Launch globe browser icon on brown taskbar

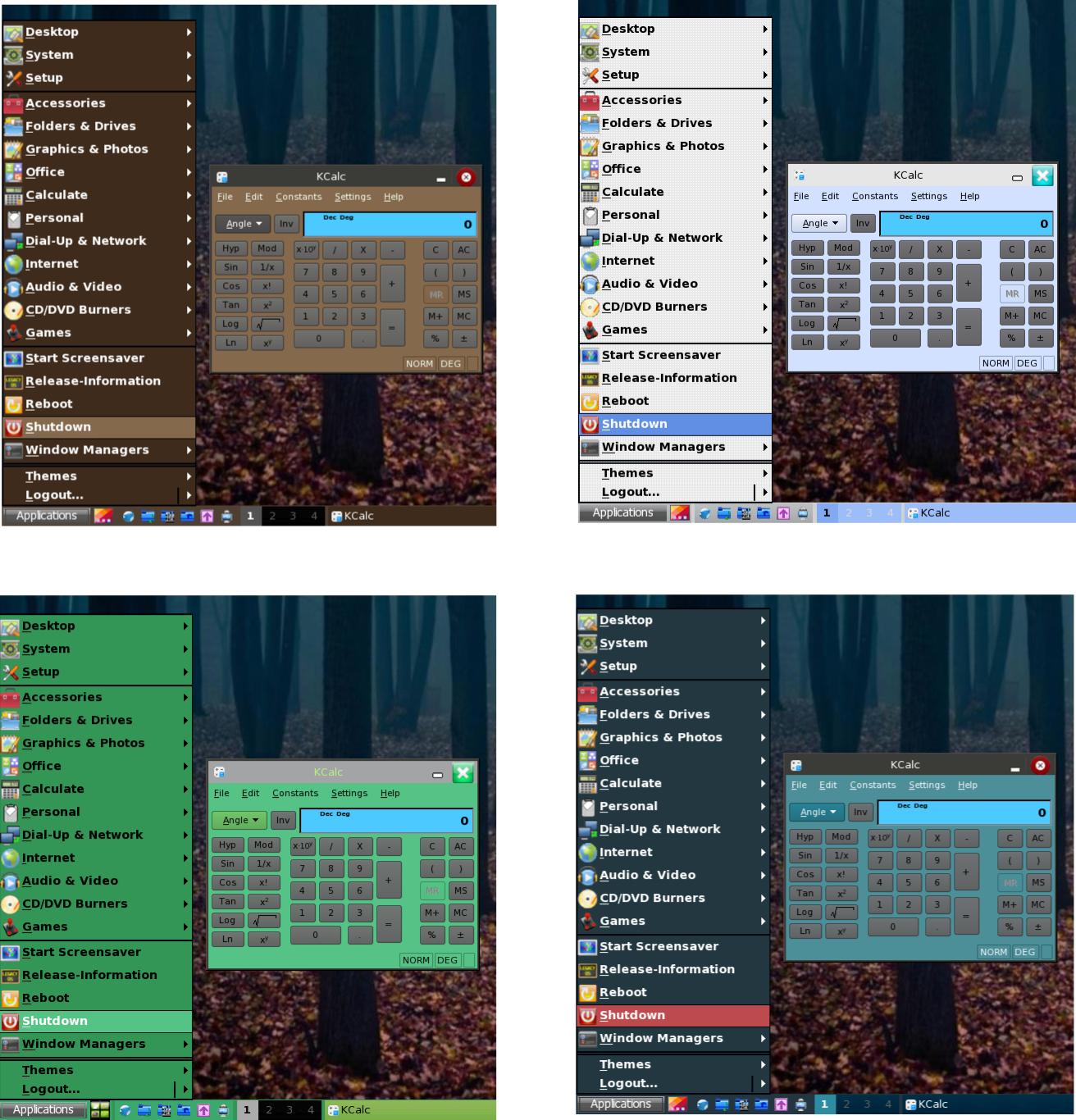[x=128, y=516]
